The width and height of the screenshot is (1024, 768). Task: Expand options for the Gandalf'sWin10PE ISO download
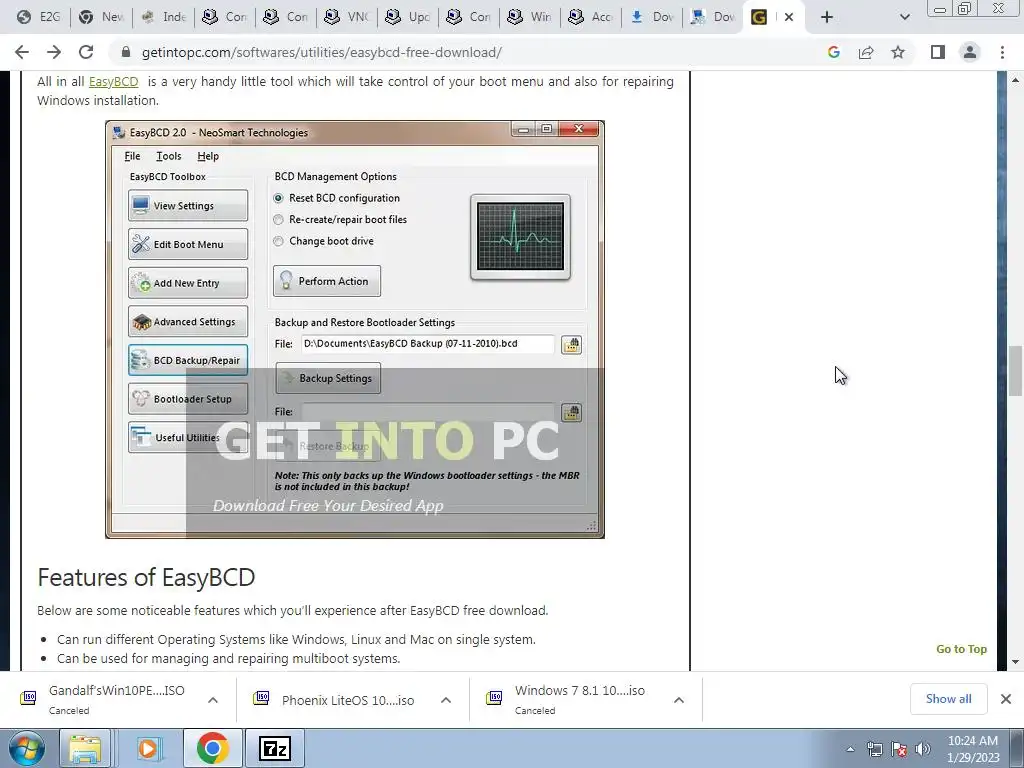[x=213, y=700]
